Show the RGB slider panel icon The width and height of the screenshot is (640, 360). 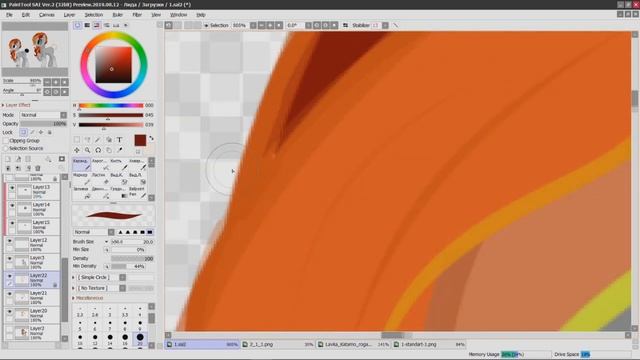tap(87, 25)
